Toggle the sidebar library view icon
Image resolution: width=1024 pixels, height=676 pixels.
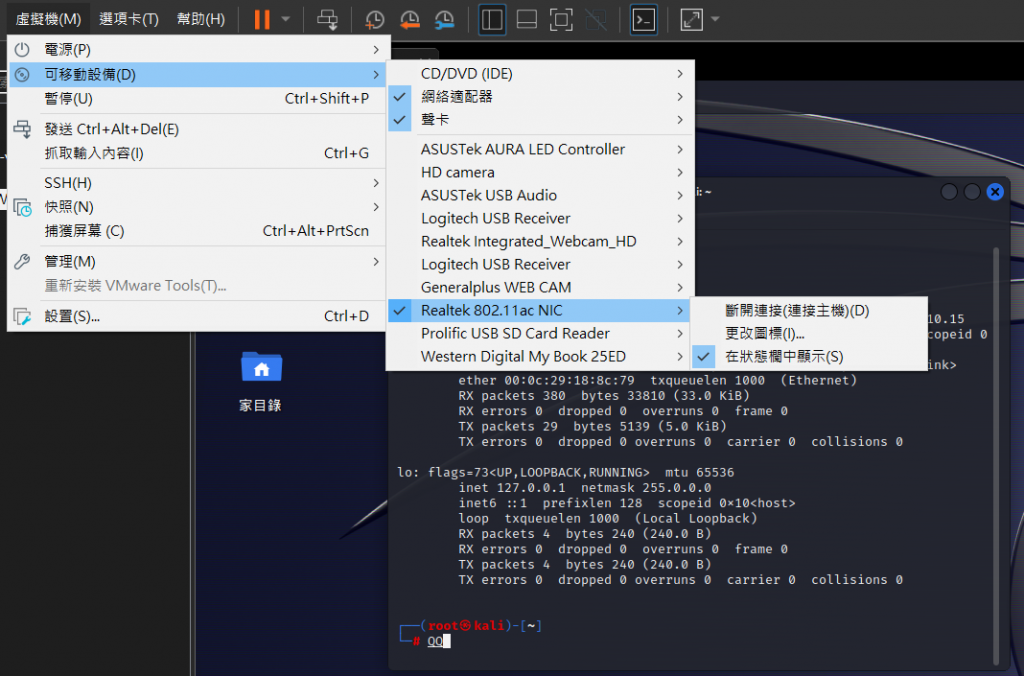pos(492,20)
